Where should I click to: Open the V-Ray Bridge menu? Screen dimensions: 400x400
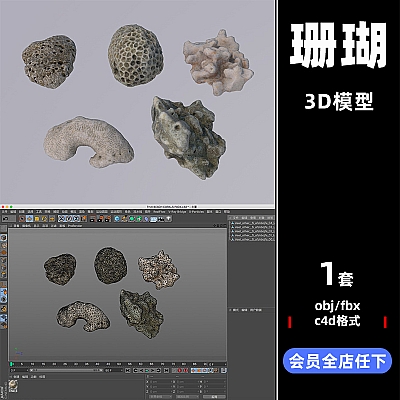(x=177, y=211)
